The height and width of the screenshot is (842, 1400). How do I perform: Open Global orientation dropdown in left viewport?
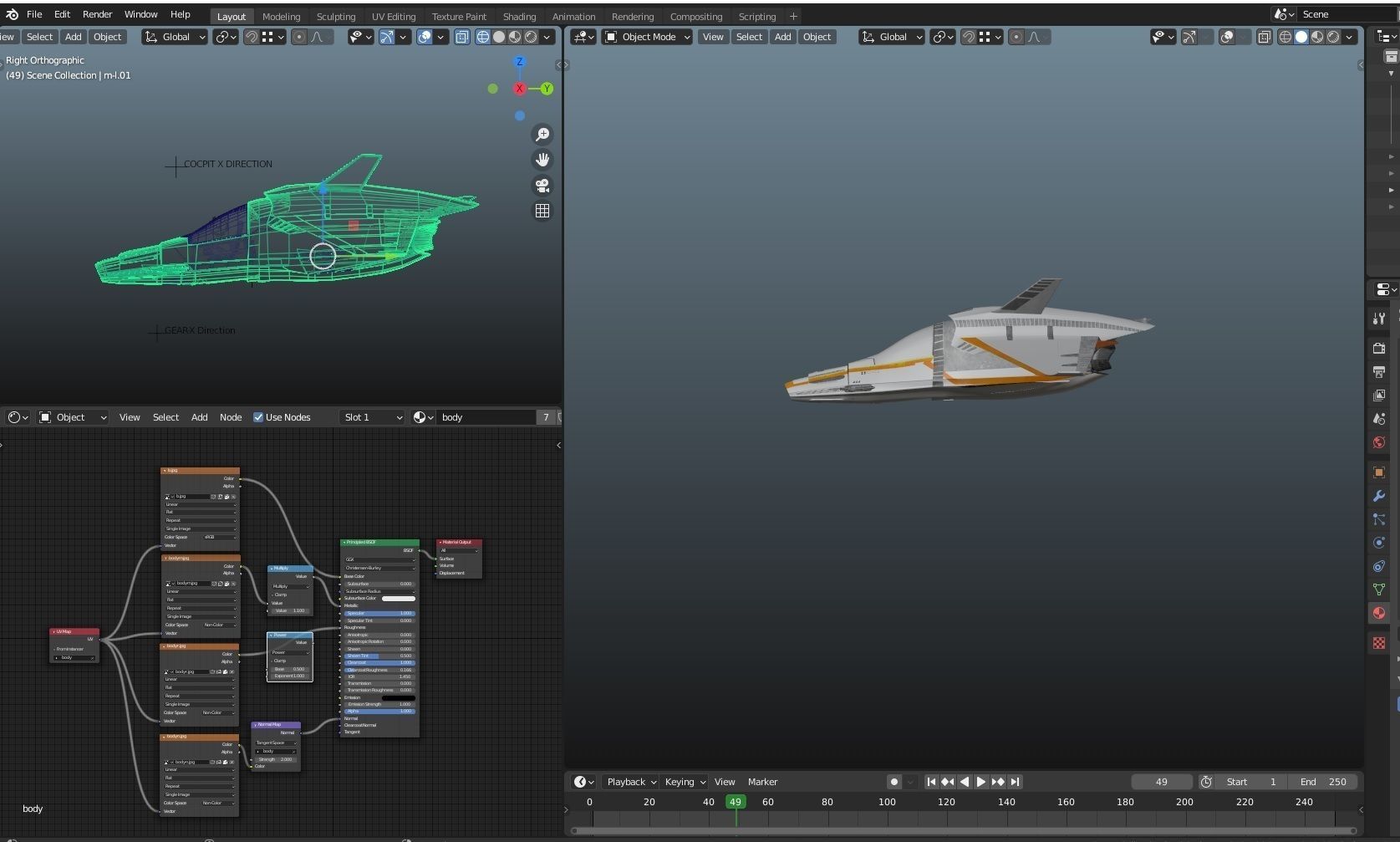(x=175, y=37)
